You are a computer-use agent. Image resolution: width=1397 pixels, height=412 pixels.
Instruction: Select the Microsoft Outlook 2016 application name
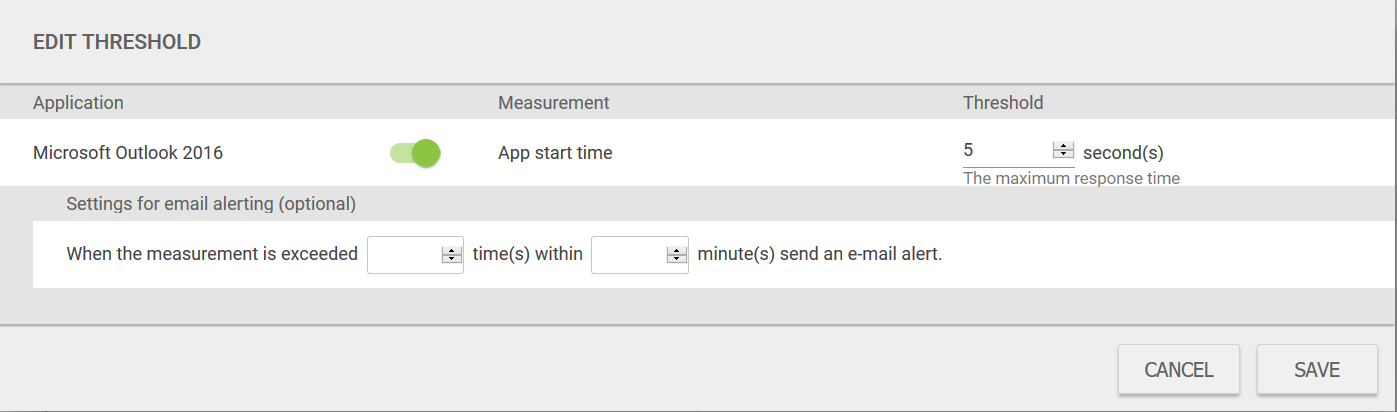pyautogui.click(x=128, y=153)
